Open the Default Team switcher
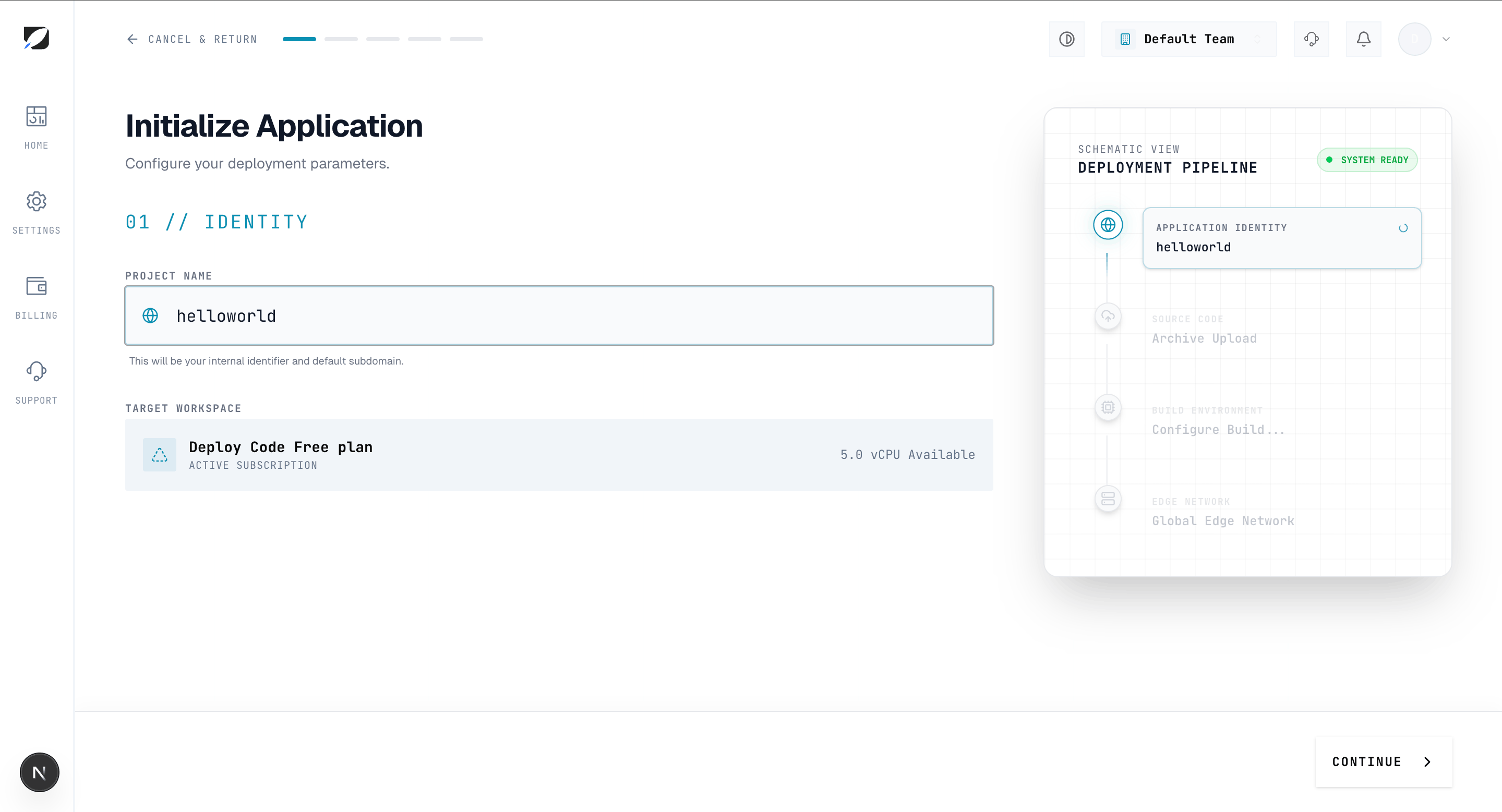 point(1188,39)
